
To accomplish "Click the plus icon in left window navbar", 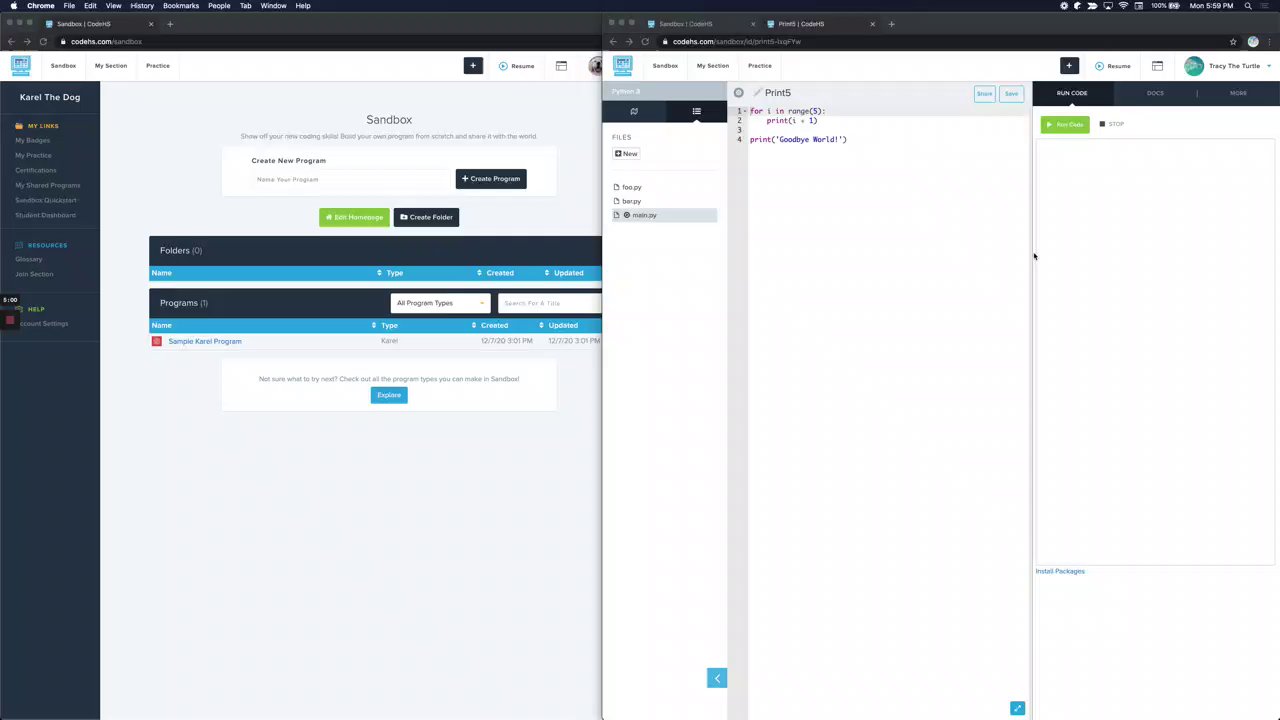I will point(473,66).
